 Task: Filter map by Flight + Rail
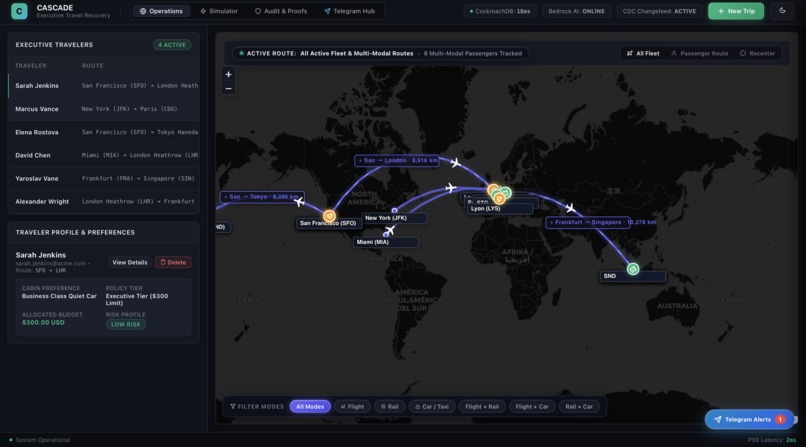point(482,406)
